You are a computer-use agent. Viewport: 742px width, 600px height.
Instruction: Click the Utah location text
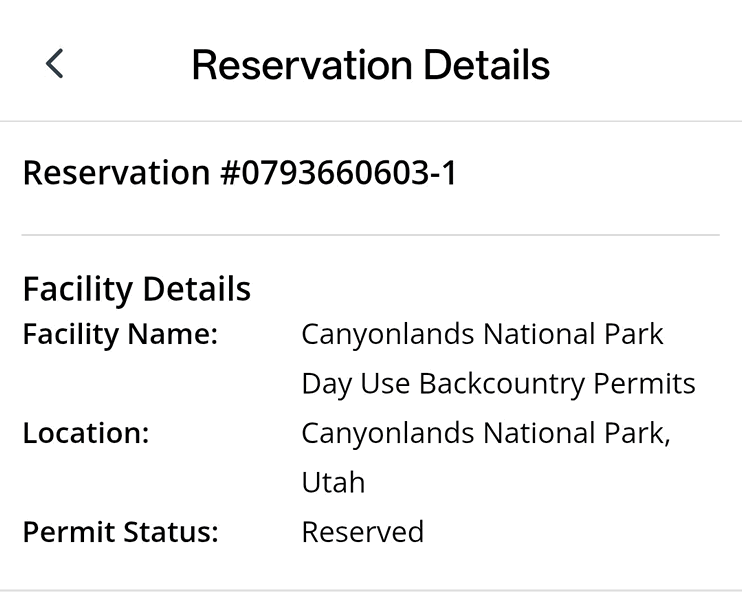333,482
